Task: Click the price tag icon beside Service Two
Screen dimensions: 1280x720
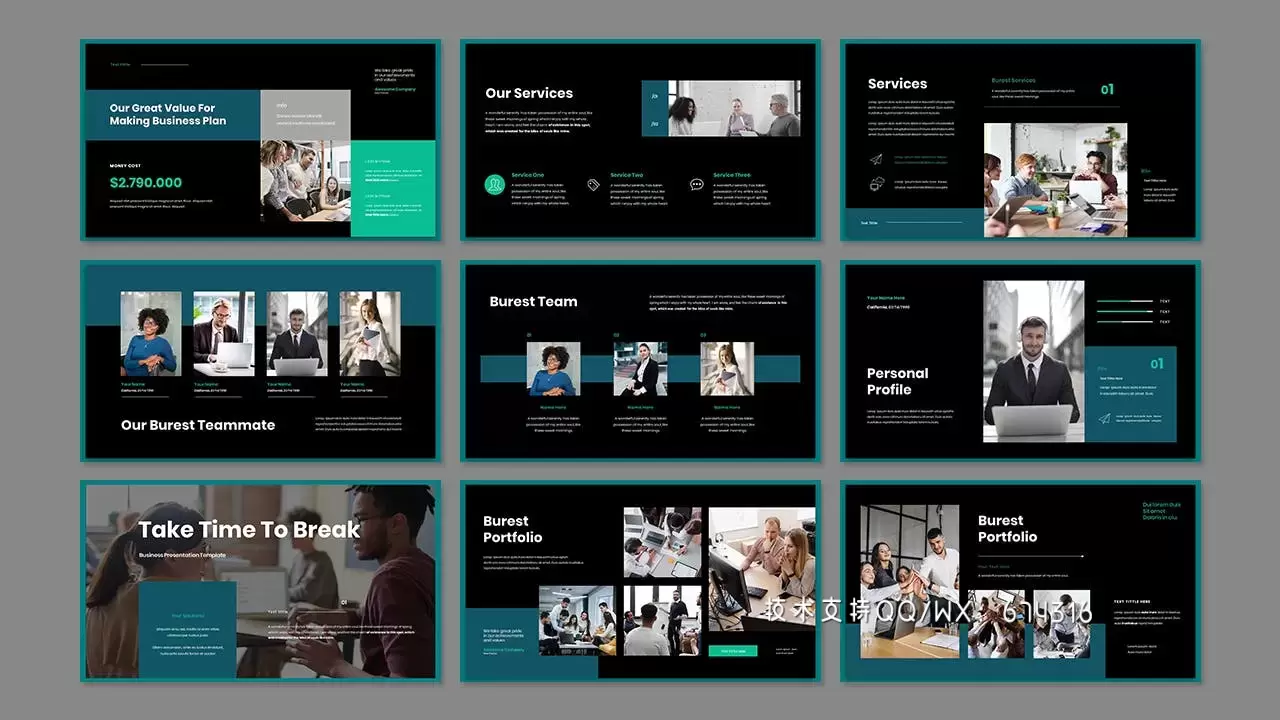Action: pos(593,184)
